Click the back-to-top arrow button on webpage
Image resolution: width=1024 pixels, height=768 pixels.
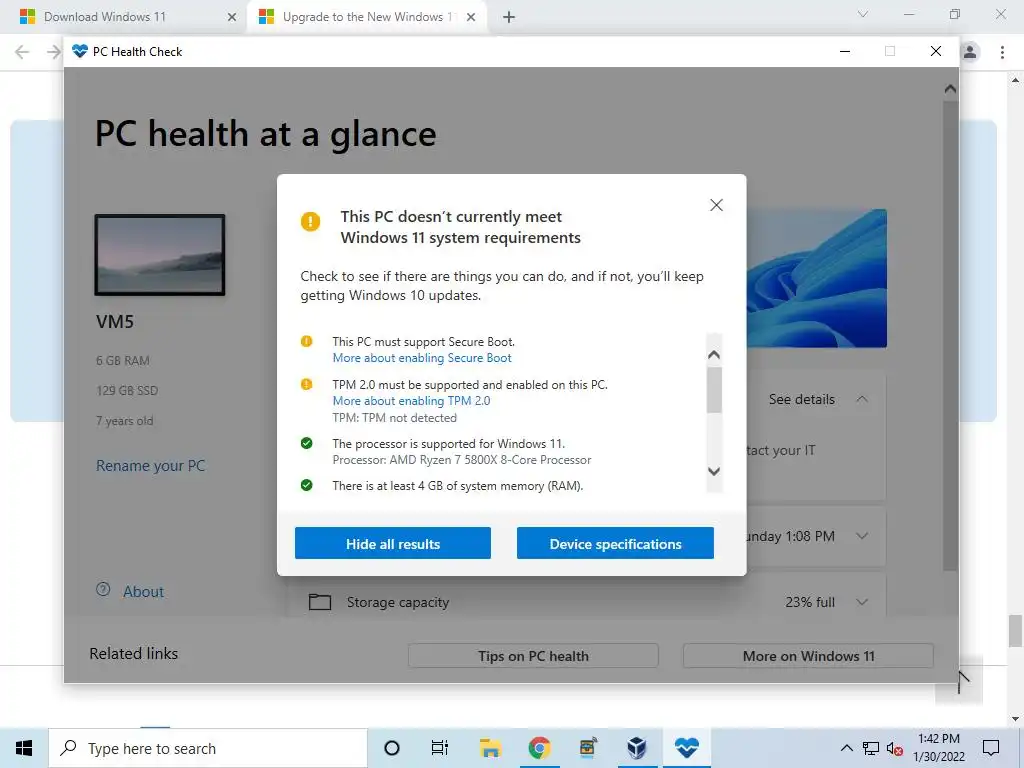[959, 682]
